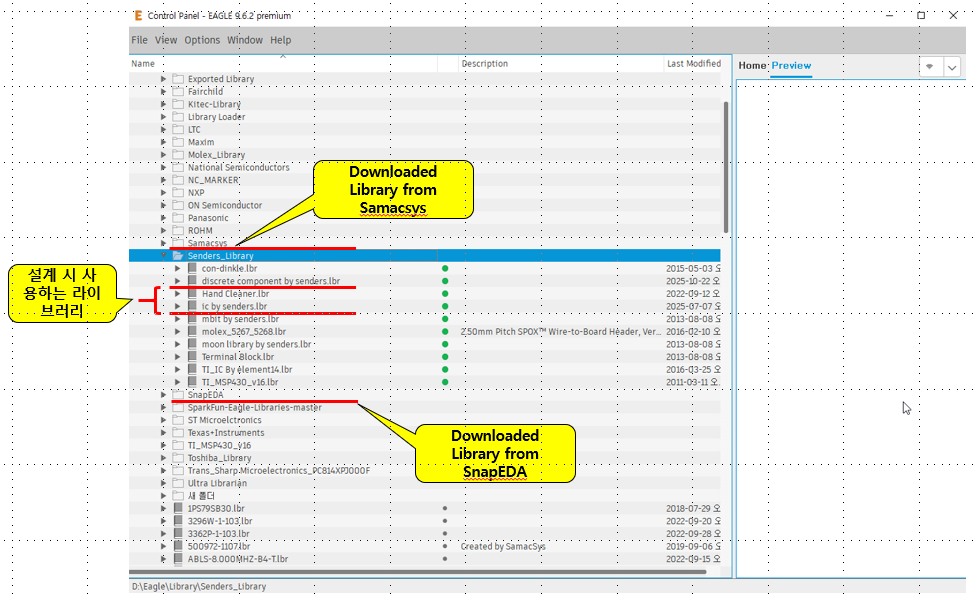Open the dropdown arrow next to network icon
This screenshot has height=600, width=977.
point(951,66)
